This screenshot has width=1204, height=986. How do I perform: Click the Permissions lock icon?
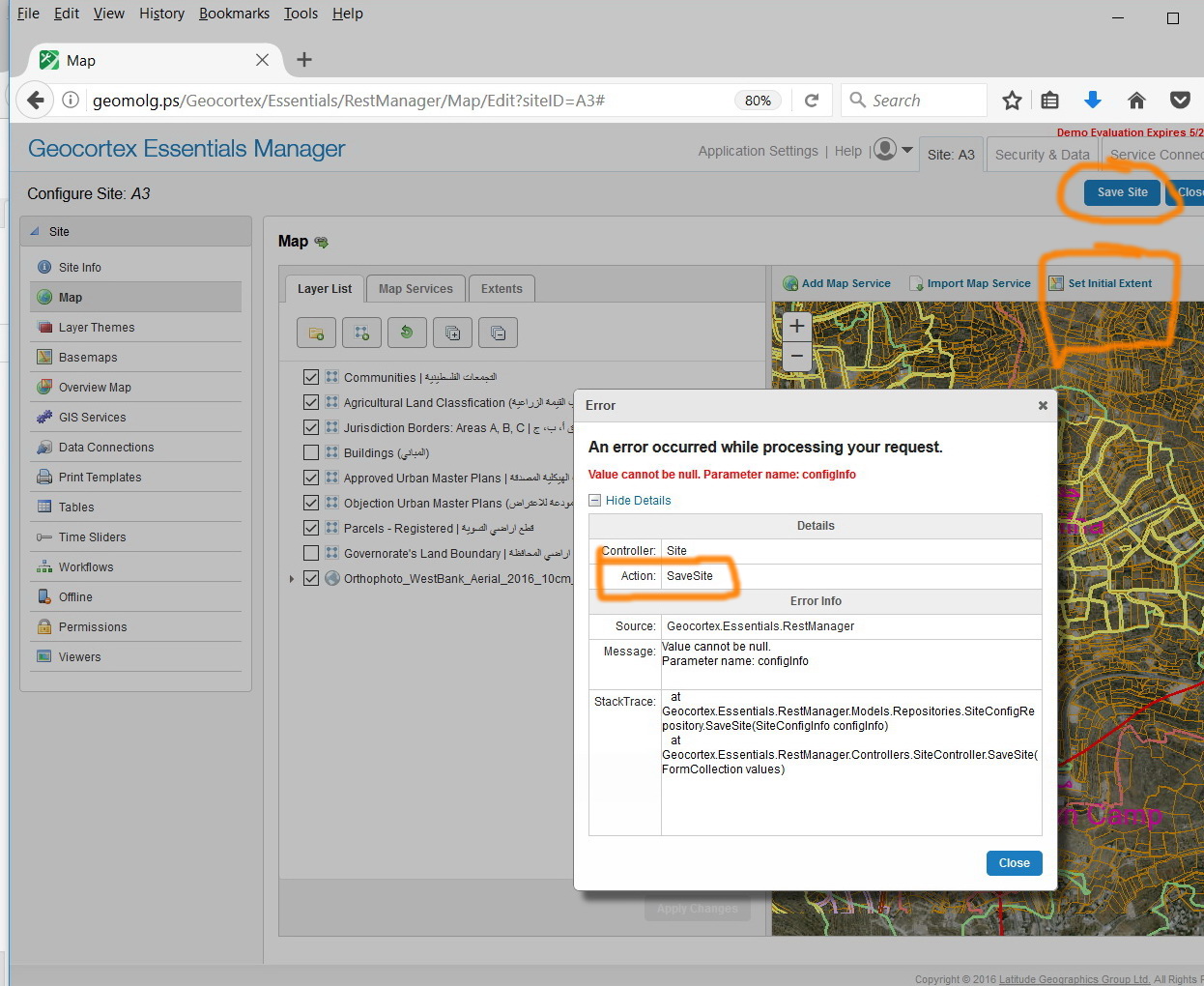44,626
